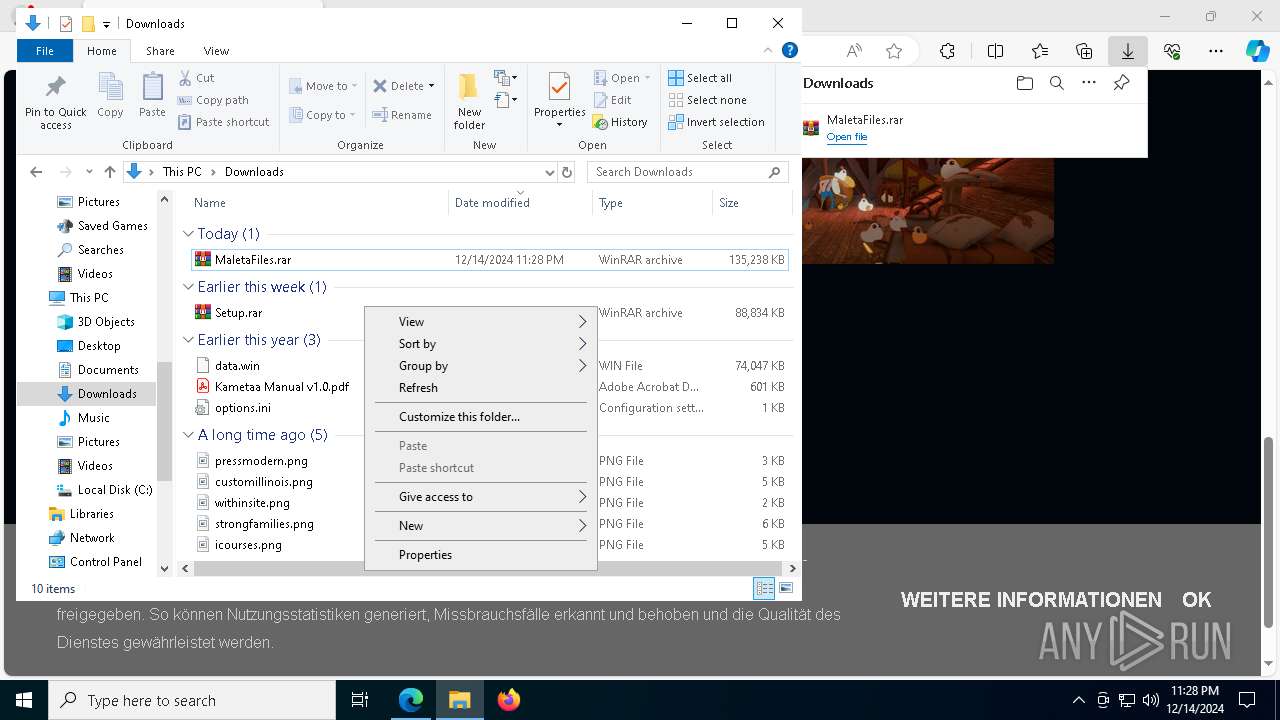Screen dimensions: 1280x720
Task: Go up one folder level
Action: pos(110,172)
